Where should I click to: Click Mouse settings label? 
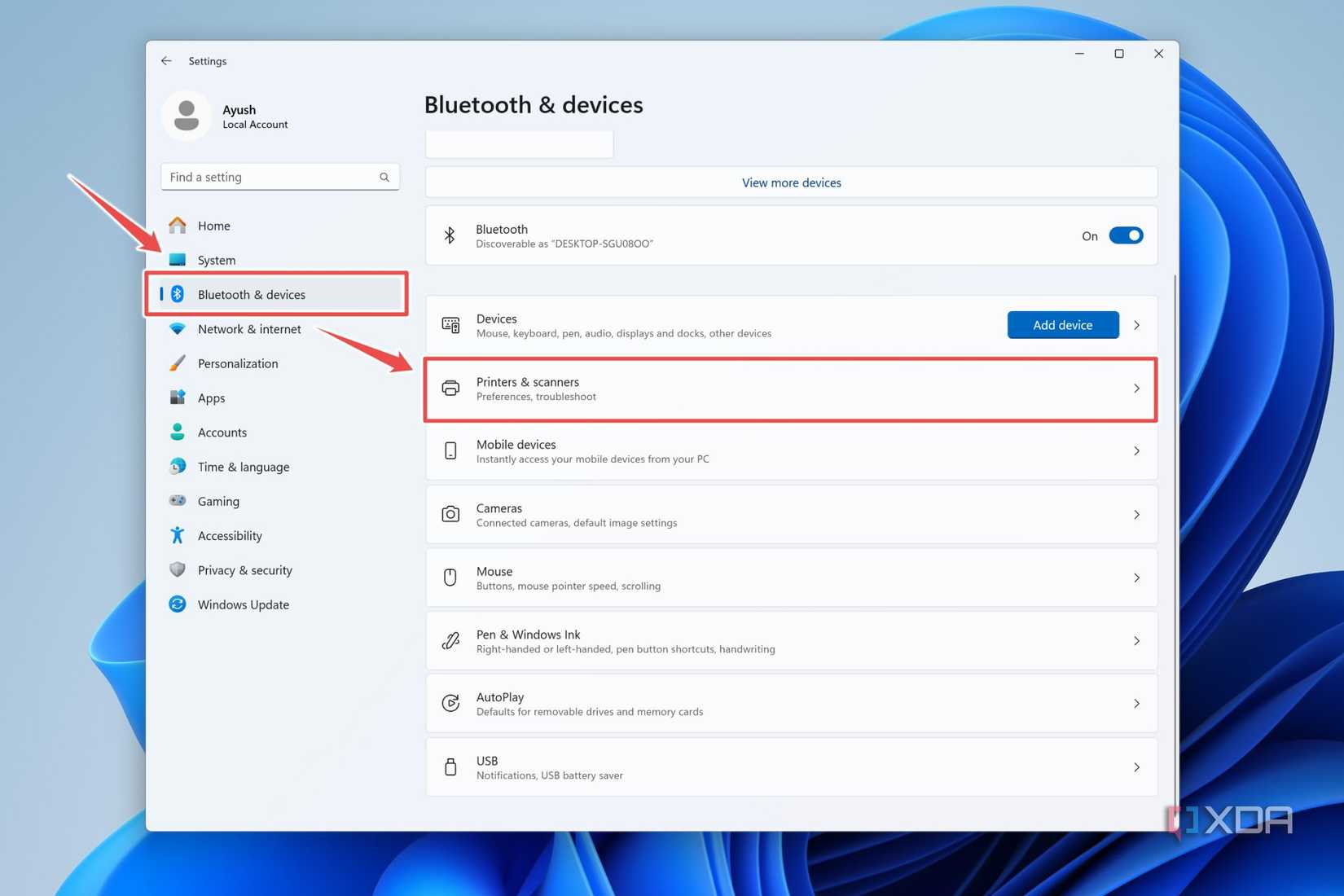coord(494,572)
